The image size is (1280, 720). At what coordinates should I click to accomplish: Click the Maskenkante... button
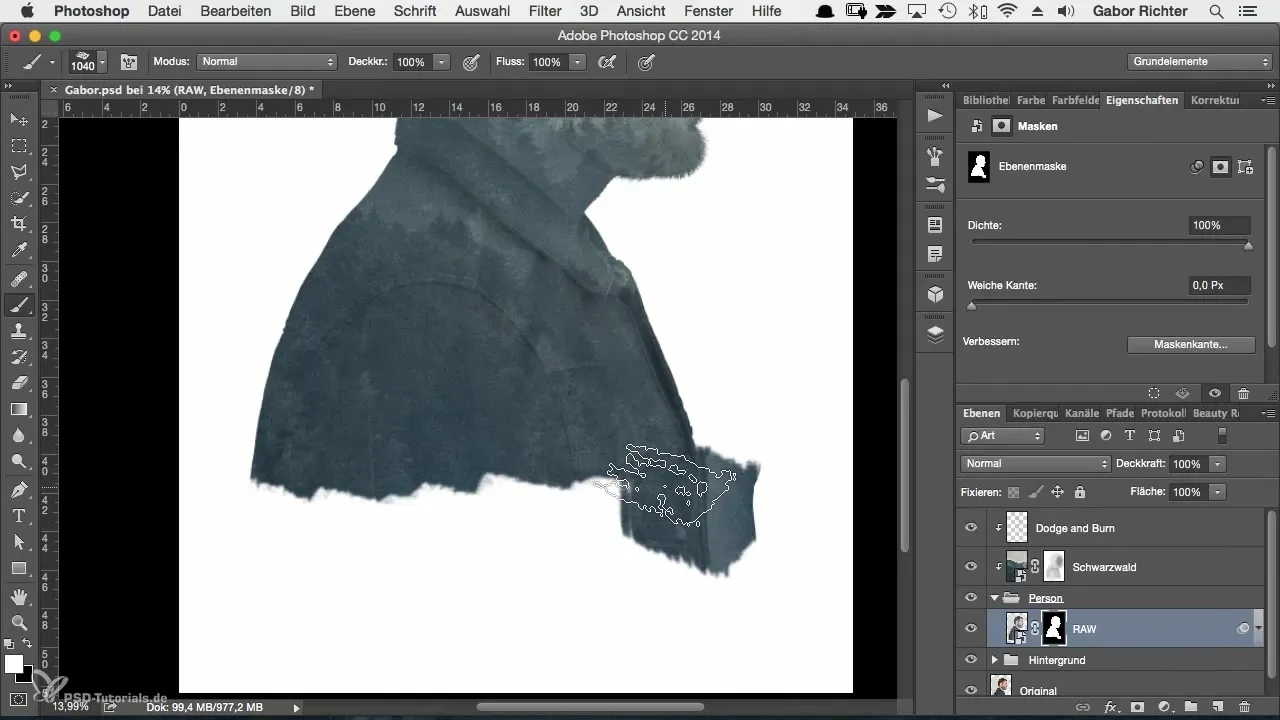1190,344
